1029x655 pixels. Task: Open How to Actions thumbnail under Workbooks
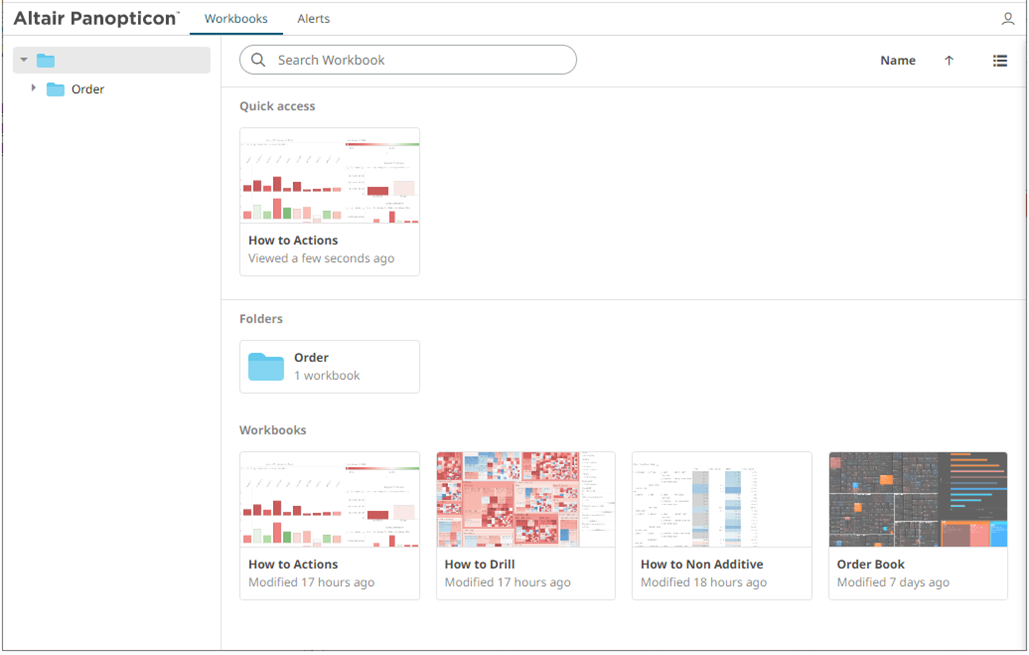[x=329, y=500]
